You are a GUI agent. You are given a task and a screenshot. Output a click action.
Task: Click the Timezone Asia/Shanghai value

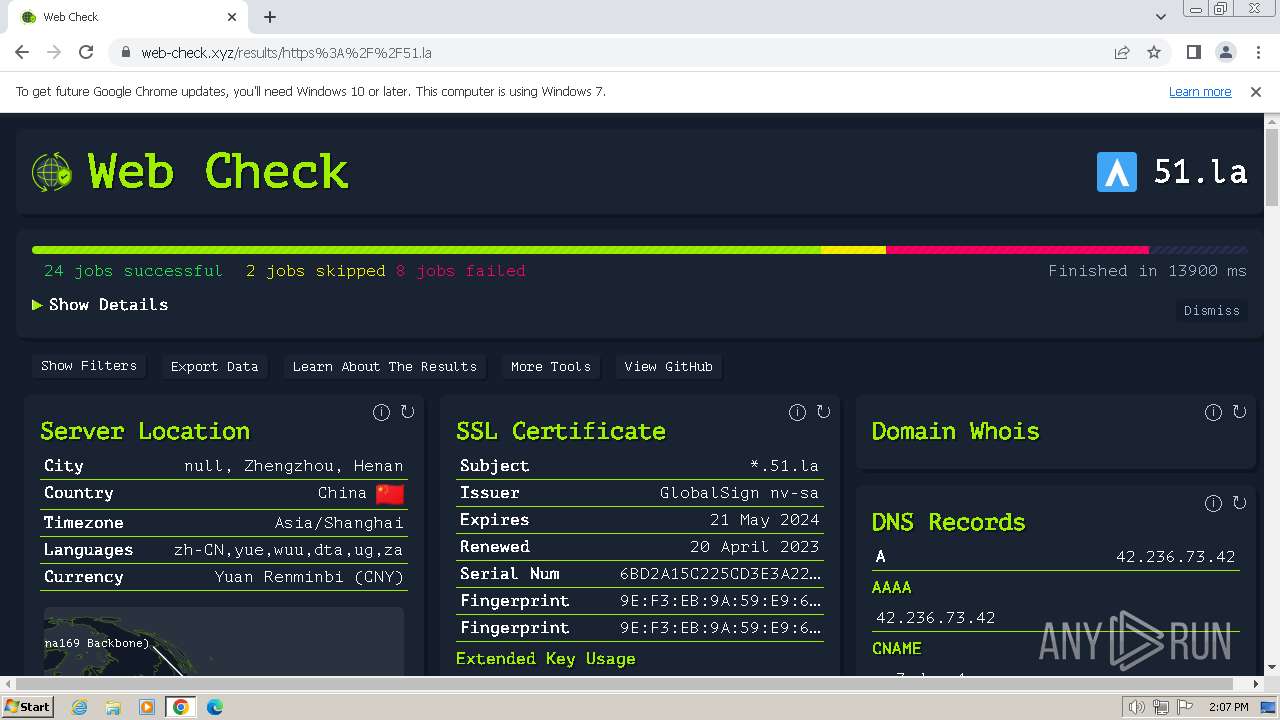coord(339,523)
